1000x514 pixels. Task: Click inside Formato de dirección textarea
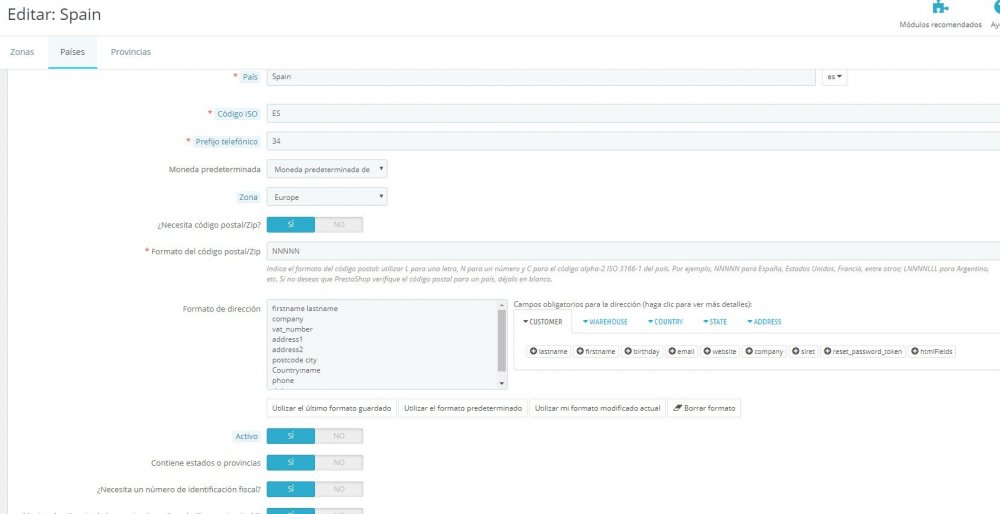click(x=382, y=344)
